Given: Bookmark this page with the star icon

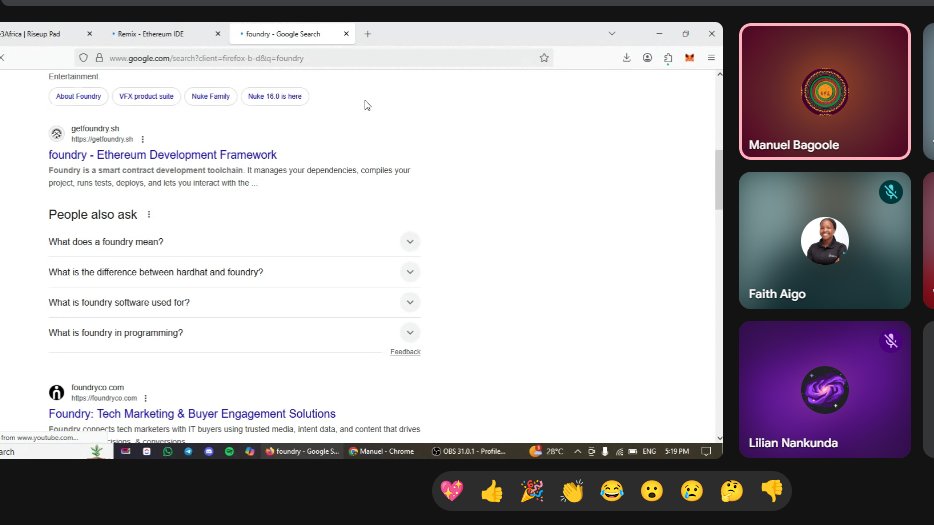Looking at the screenshot, I should point(544,58).
